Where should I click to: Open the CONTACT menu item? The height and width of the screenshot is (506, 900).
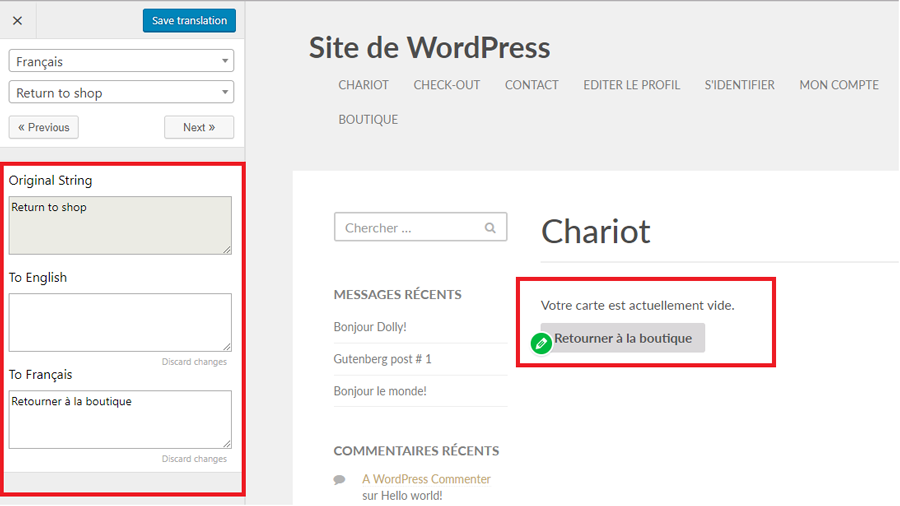tap(532, 85)
